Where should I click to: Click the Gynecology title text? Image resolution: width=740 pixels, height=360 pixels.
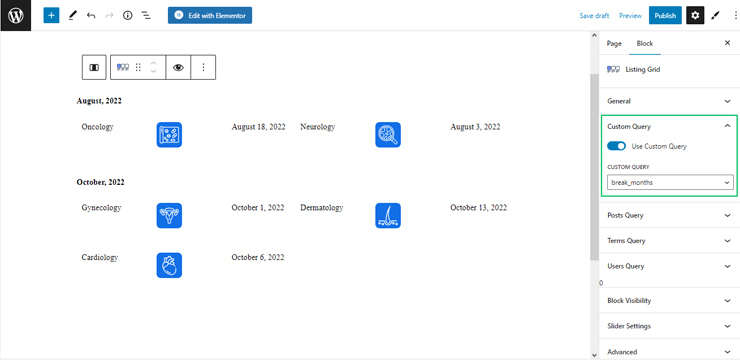pos(101,208)
